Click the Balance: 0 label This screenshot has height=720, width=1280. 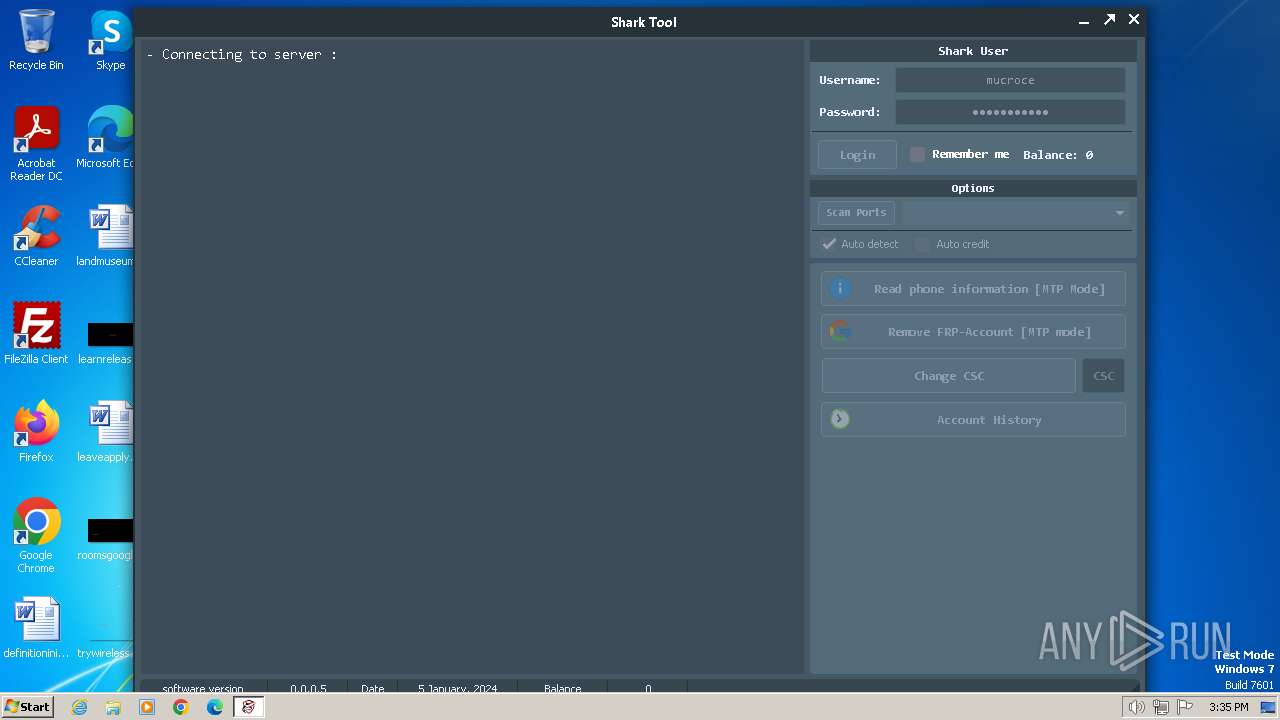1058,155
